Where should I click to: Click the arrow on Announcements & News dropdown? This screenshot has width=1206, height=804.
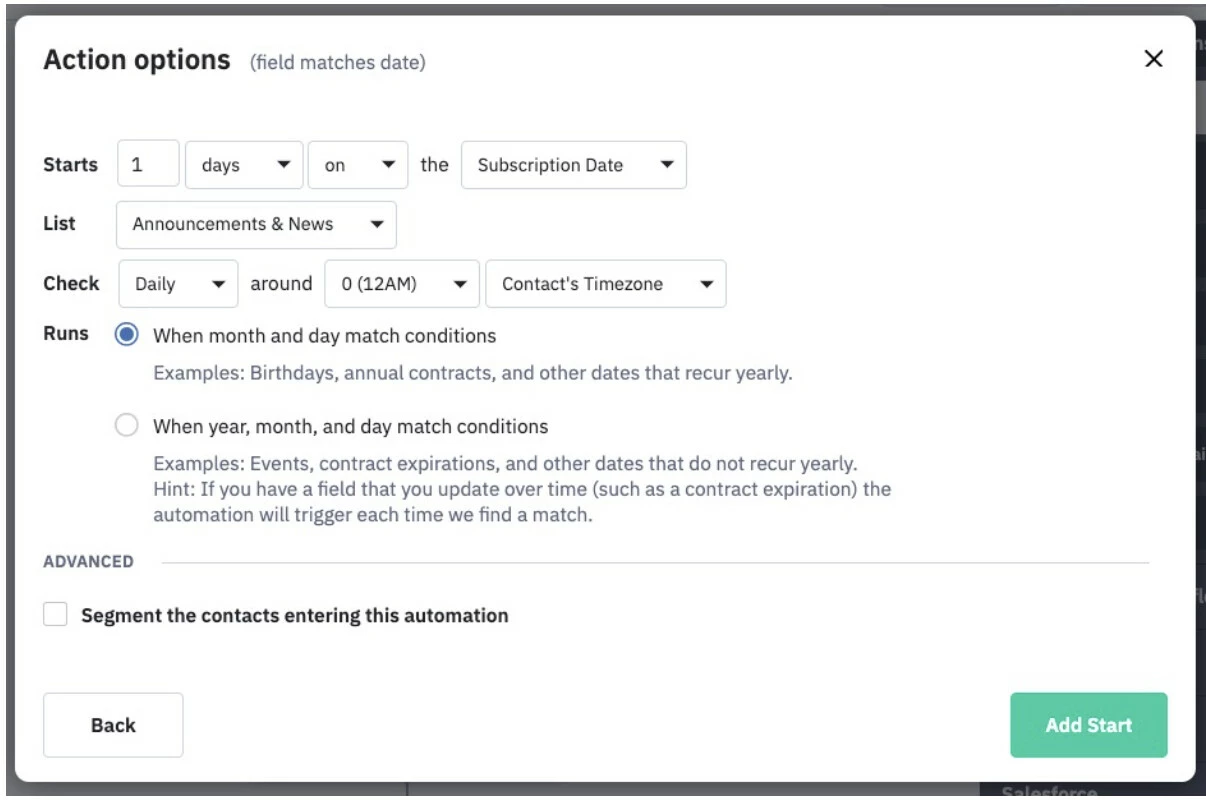tap(377, 225)
